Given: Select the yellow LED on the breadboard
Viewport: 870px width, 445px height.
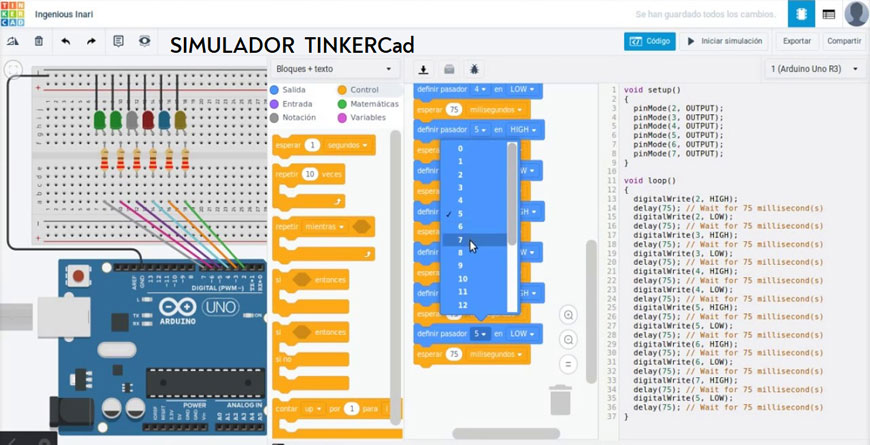Looking at the screenshot, I should [180, 120].
